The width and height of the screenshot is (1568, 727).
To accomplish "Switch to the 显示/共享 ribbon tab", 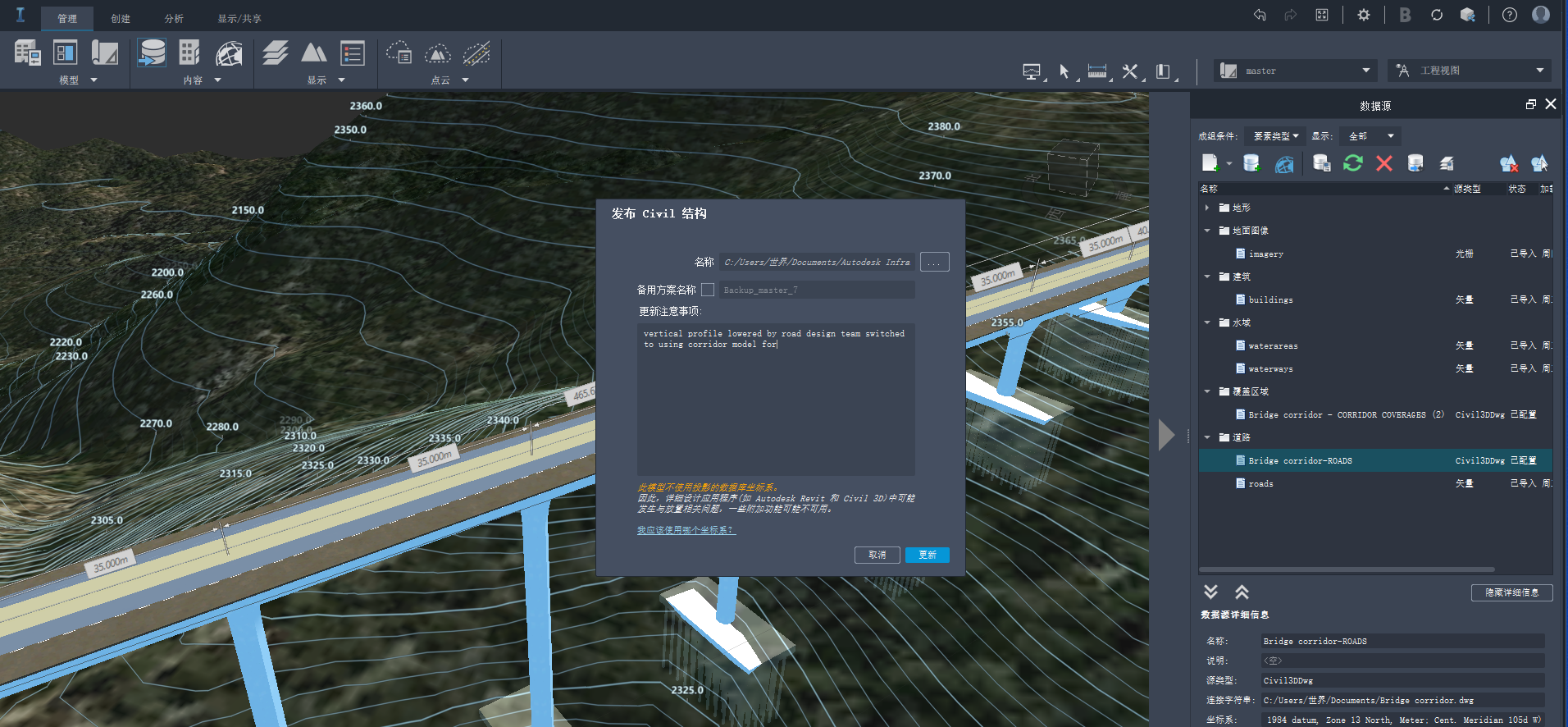I will click(239, 18).
